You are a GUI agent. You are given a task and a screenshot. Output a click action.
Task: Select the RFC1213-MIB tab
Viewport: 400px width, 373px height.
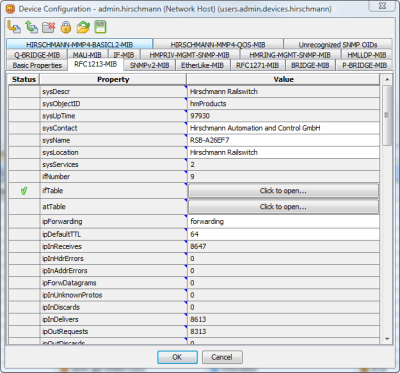pyautogui.click(x=96, y=64)
